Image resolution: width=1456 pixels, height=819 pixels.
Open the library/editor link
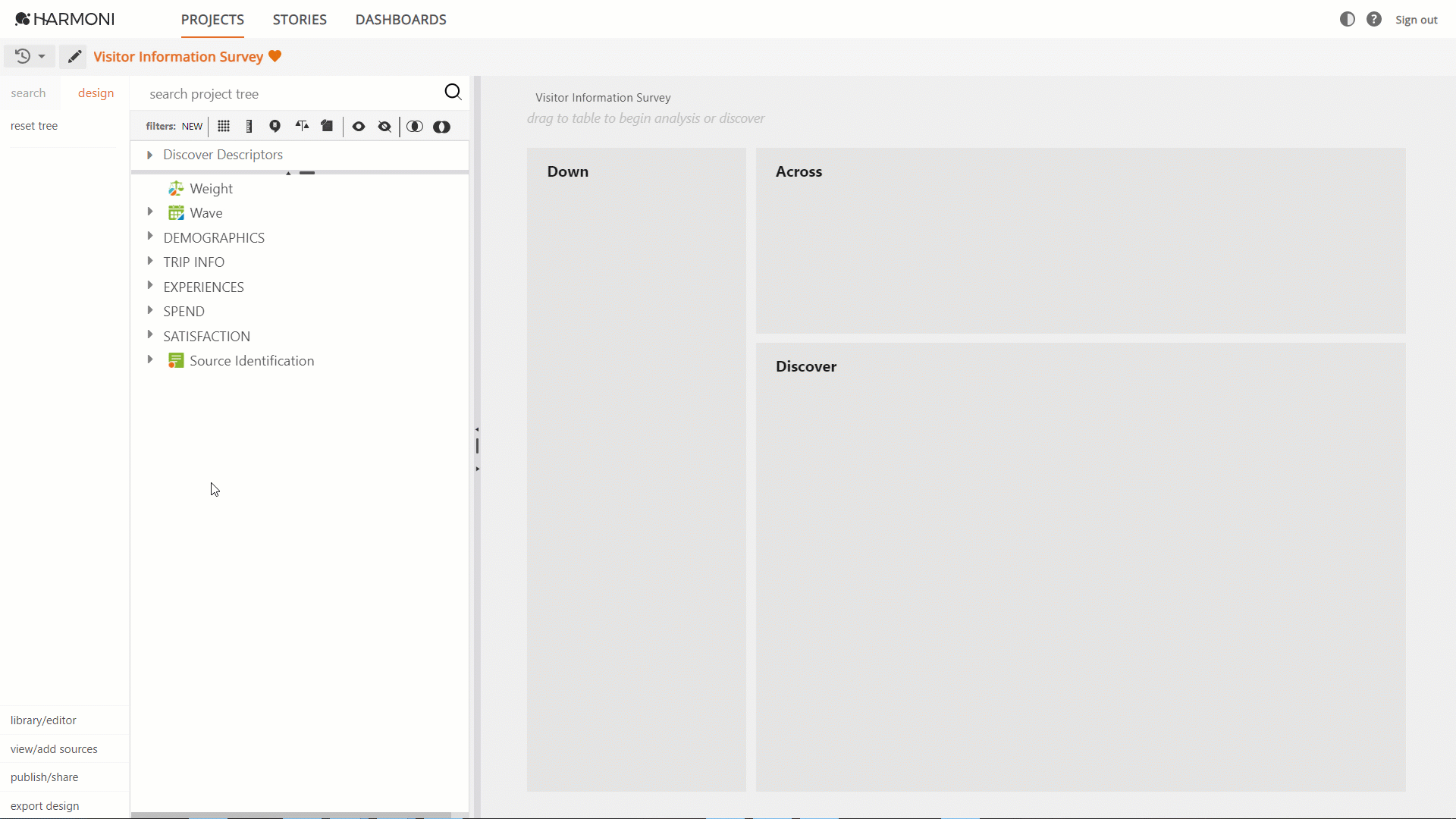[x=43, y=720]
